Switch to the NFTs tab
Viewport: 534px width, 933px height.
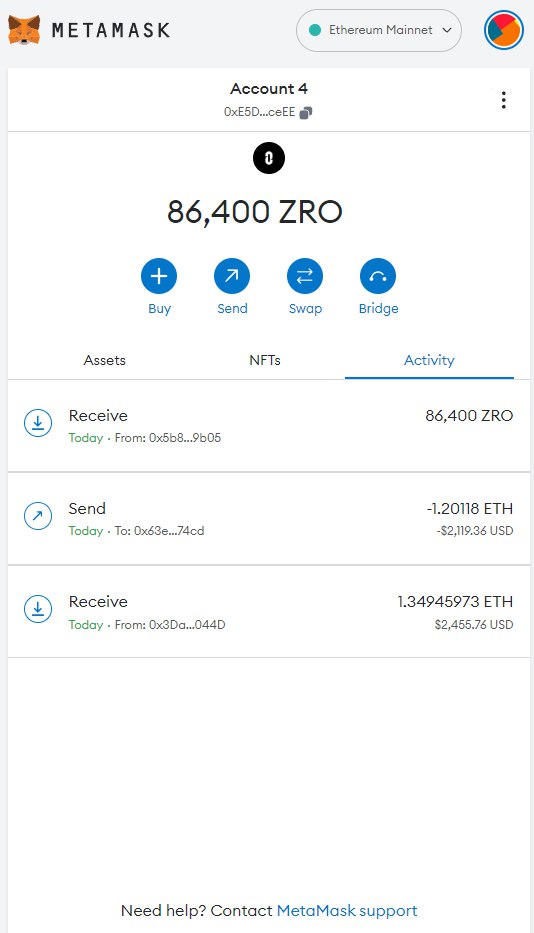click(x=265, y=360)
